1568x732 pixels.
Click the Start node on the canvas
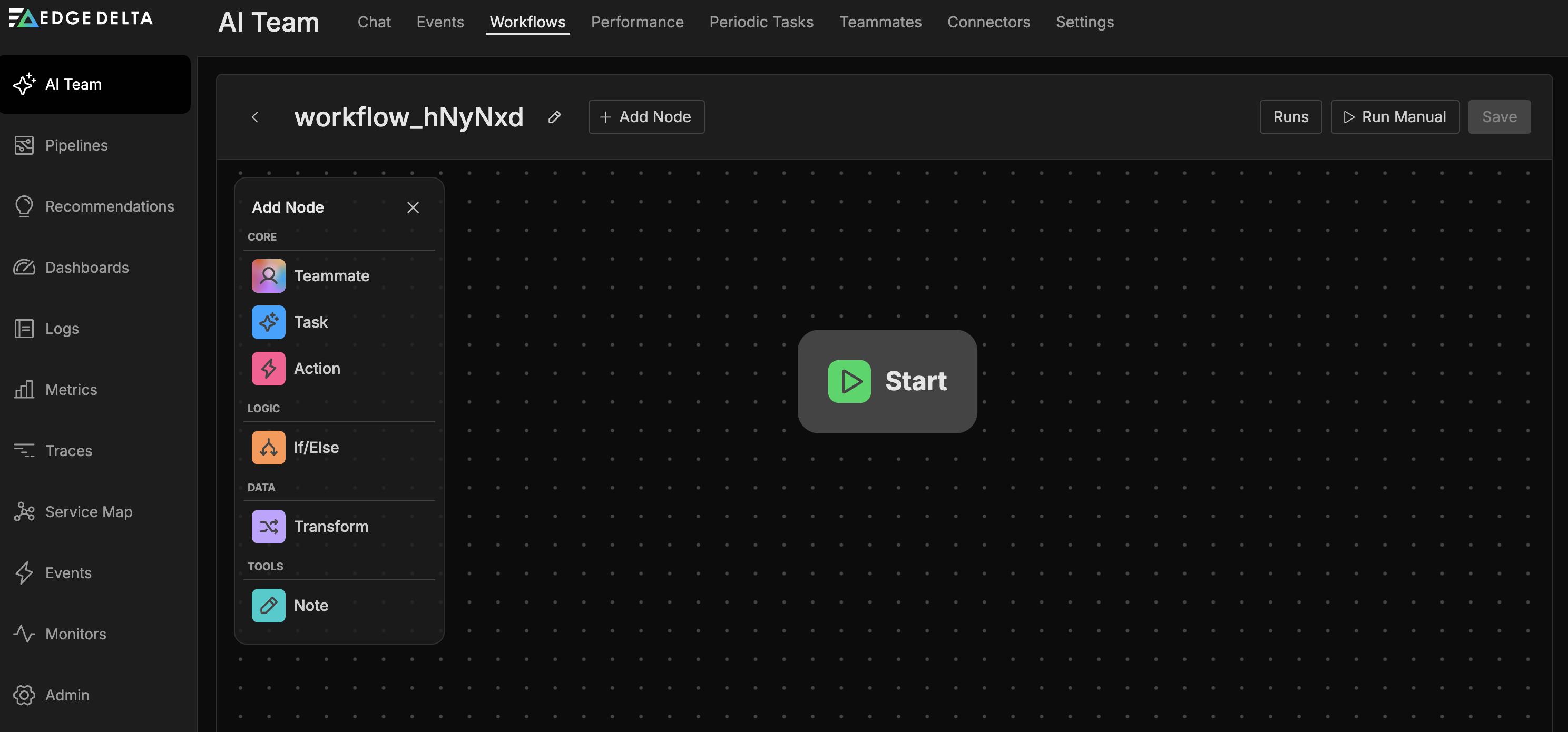pyautogui.click(x=887, y=381)
